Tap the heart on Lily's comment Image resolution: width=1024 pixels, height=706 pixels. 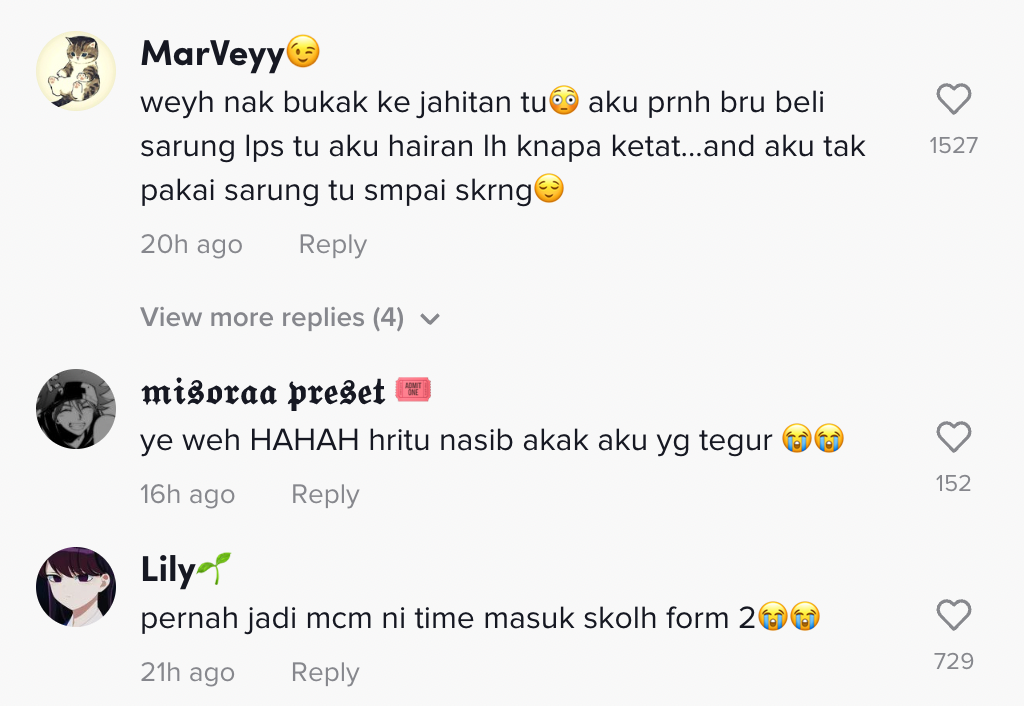pos(953,615)
